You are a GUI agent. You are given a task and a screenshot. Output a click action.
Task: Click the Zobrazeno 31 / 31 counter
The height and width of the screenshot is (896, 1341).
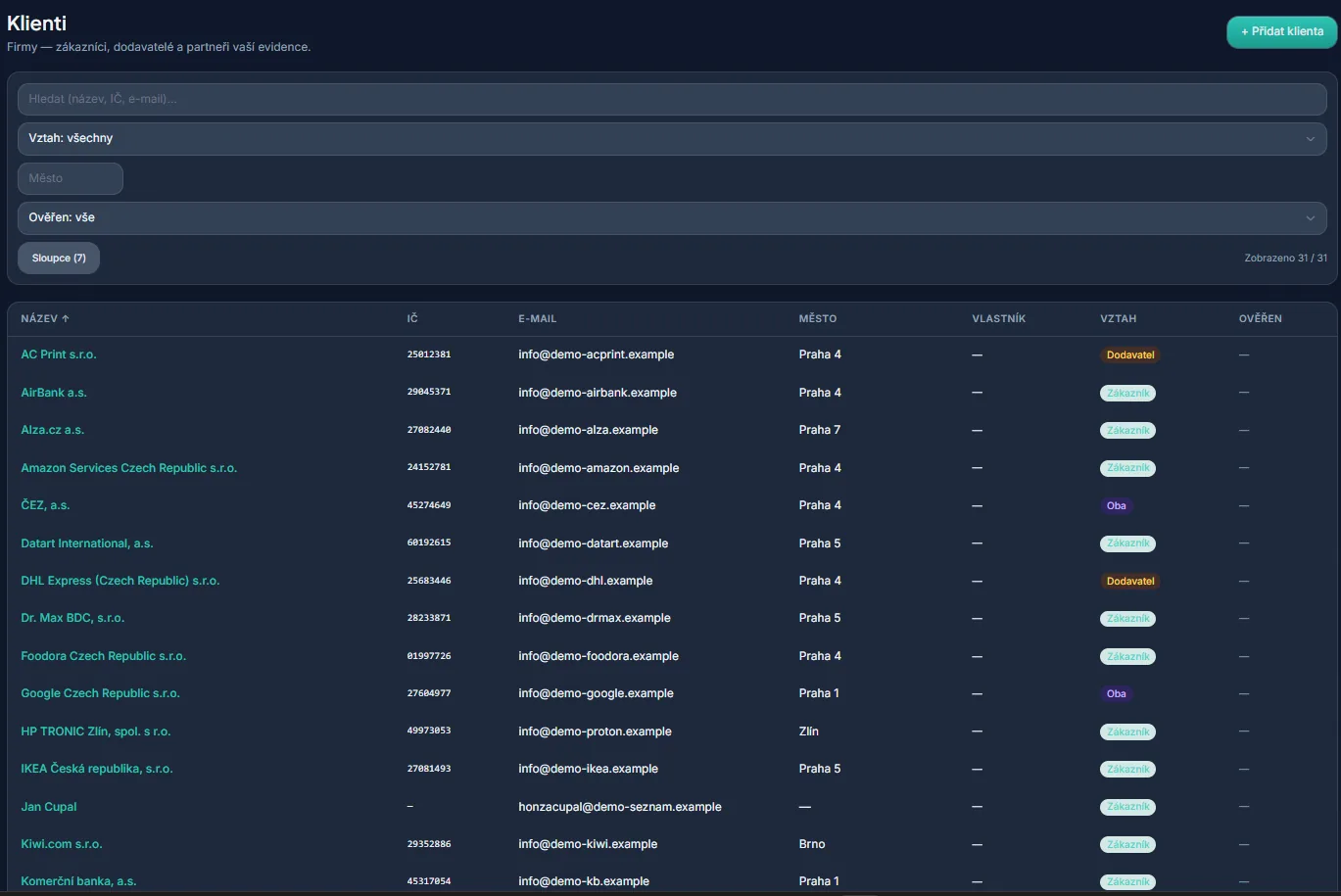pos(1286,259)
